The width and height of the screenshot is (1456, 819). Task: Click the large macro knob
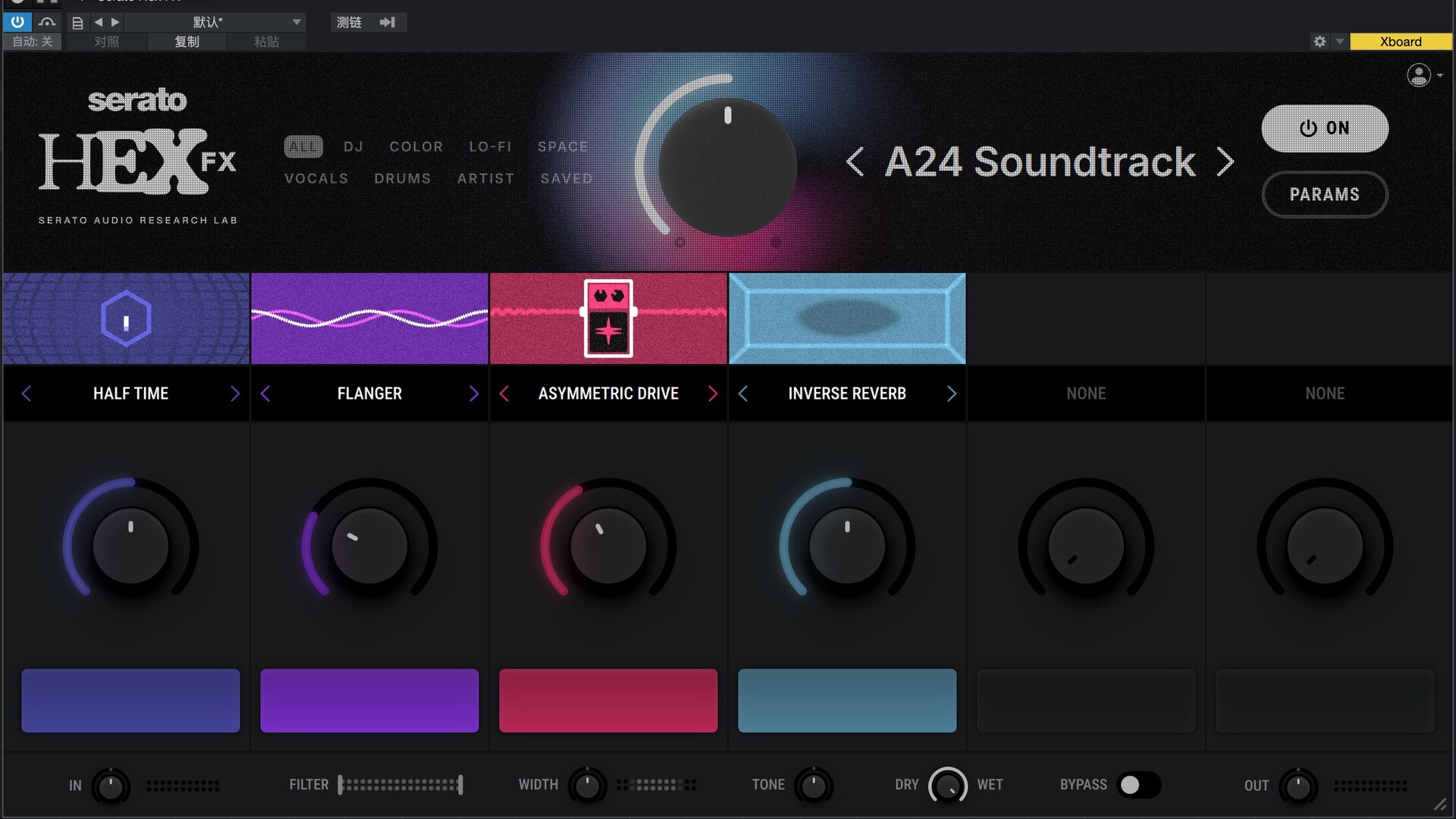pyautogui.click(x=727, y=166)
